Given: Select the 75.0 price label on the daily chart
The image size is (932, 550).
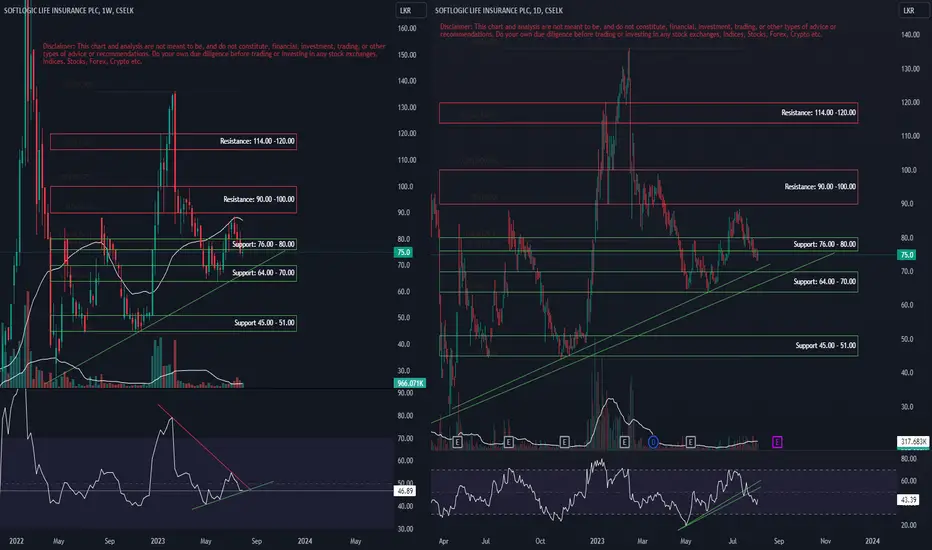Looking at the screenshot, I should pos(906,254).
